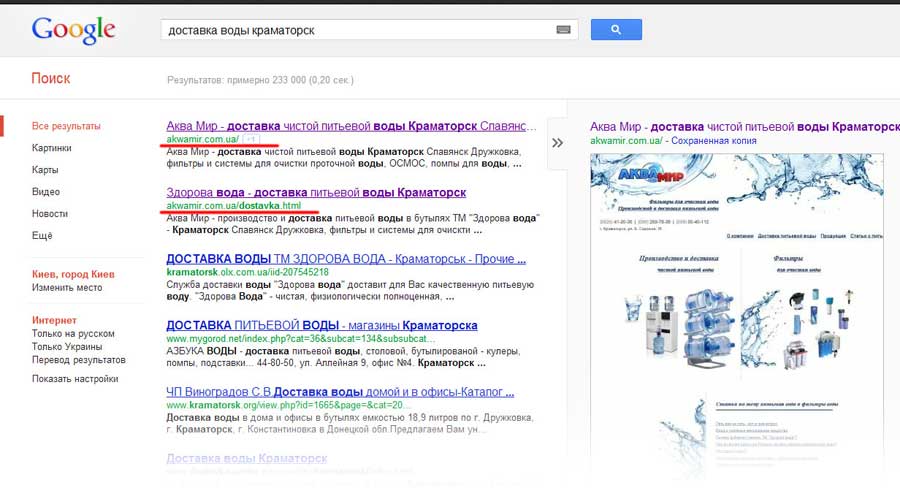Open 'Картинки' search category
This screenshot has height=488, width=900.
point(52,148)
